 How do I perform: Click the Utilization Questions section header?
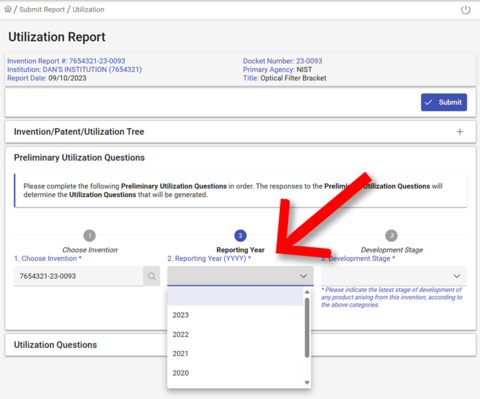[55, 345]
